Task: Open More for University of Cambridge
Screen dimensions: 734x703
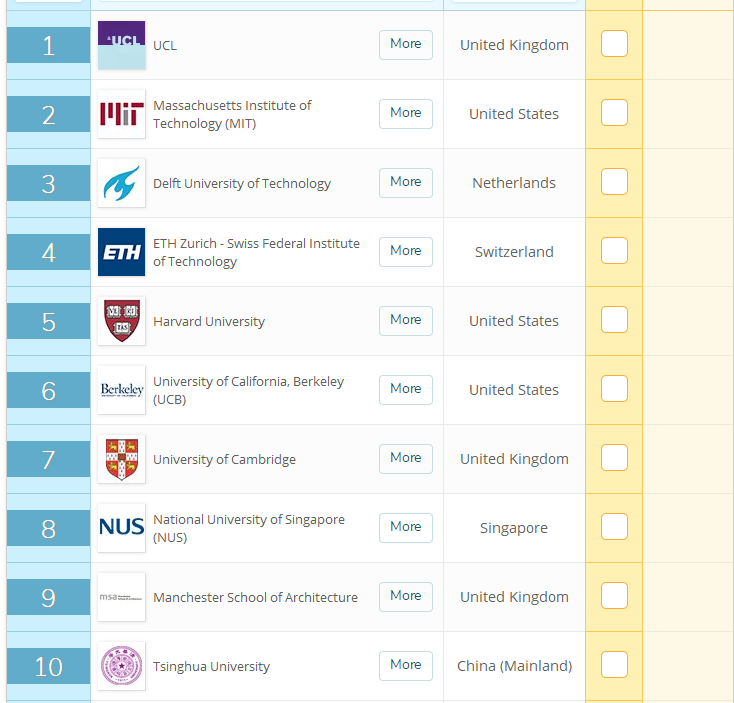Action: point(406,459)
